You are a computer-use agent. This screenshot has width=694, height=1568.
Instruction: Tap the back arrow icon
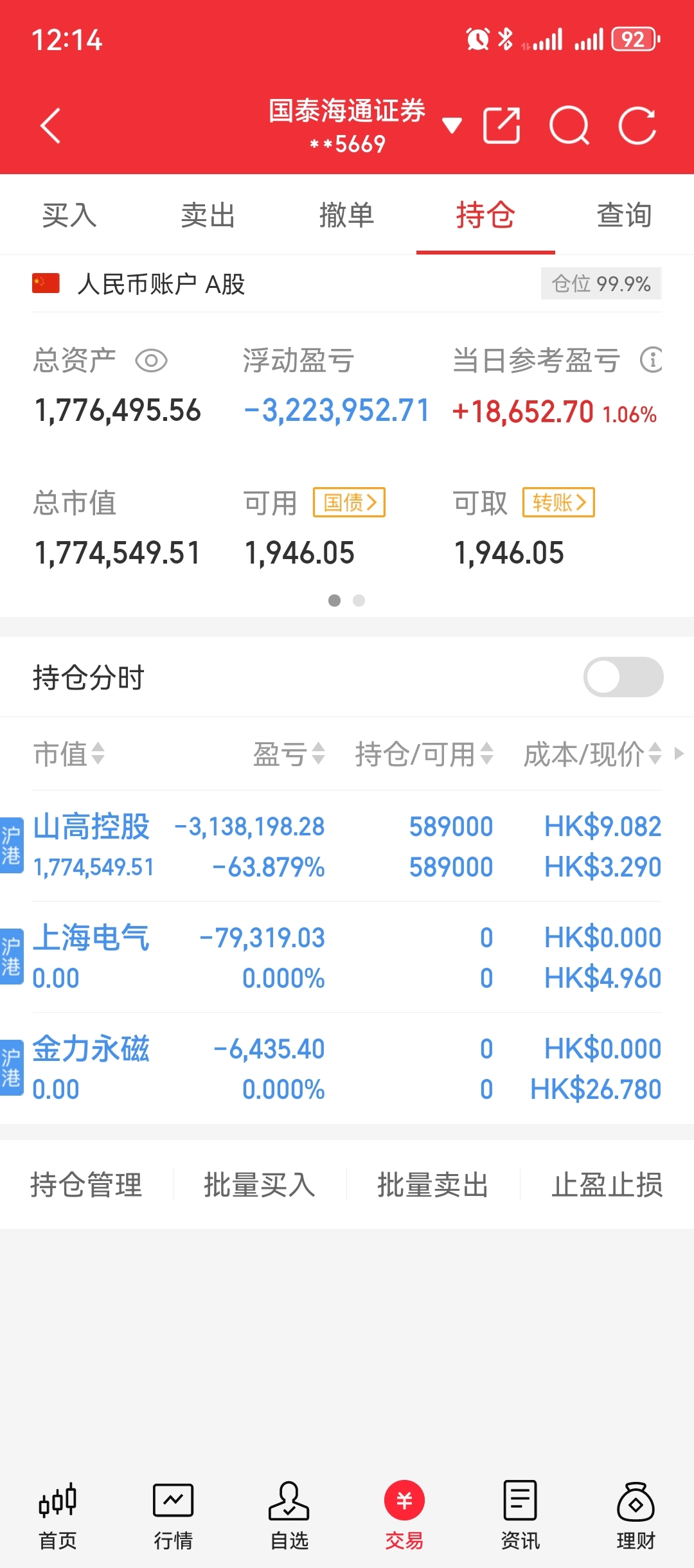coord(51,125)
